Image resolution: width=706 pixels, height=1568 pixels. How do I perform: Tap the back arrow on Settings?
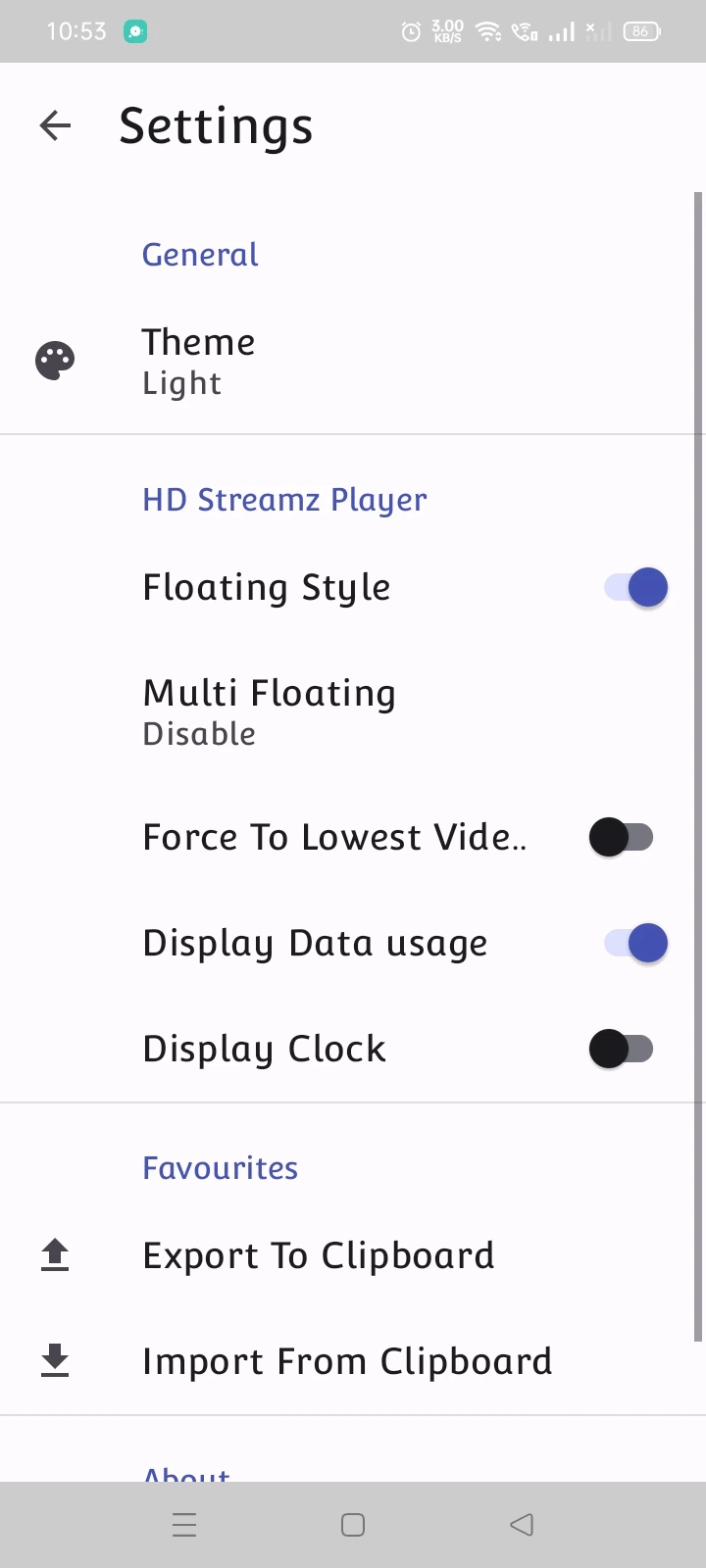(x=55, y=125)
